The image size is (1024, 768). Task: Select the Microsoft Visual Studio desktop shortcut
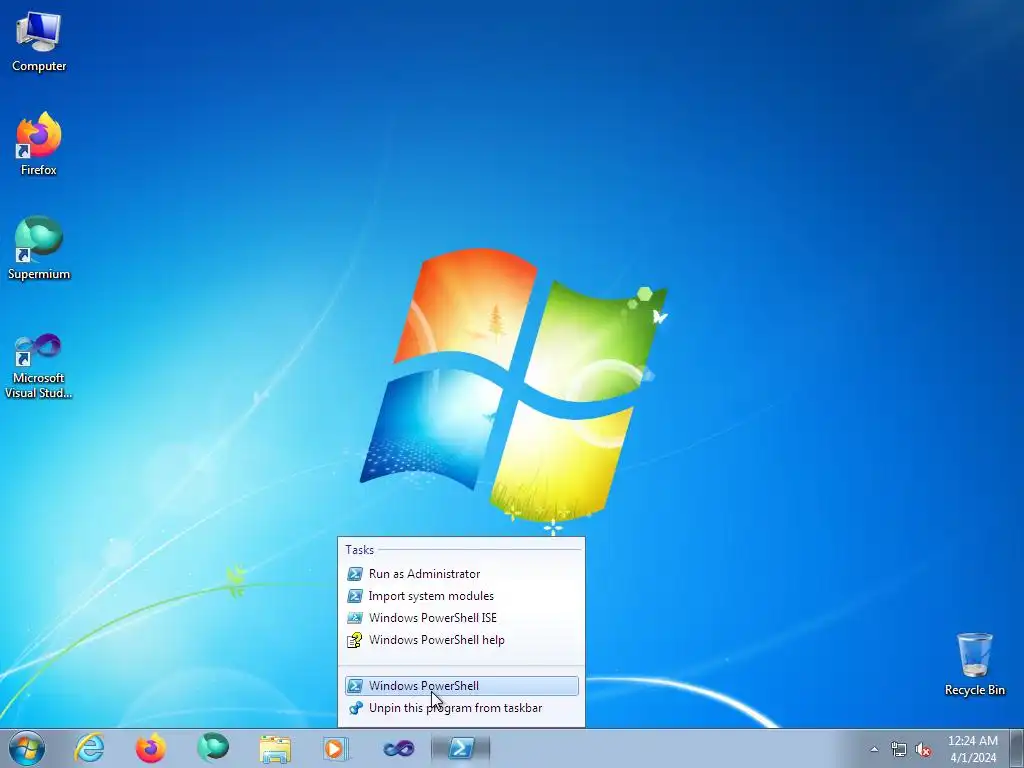pyautogui.click(x=39, y=366)
